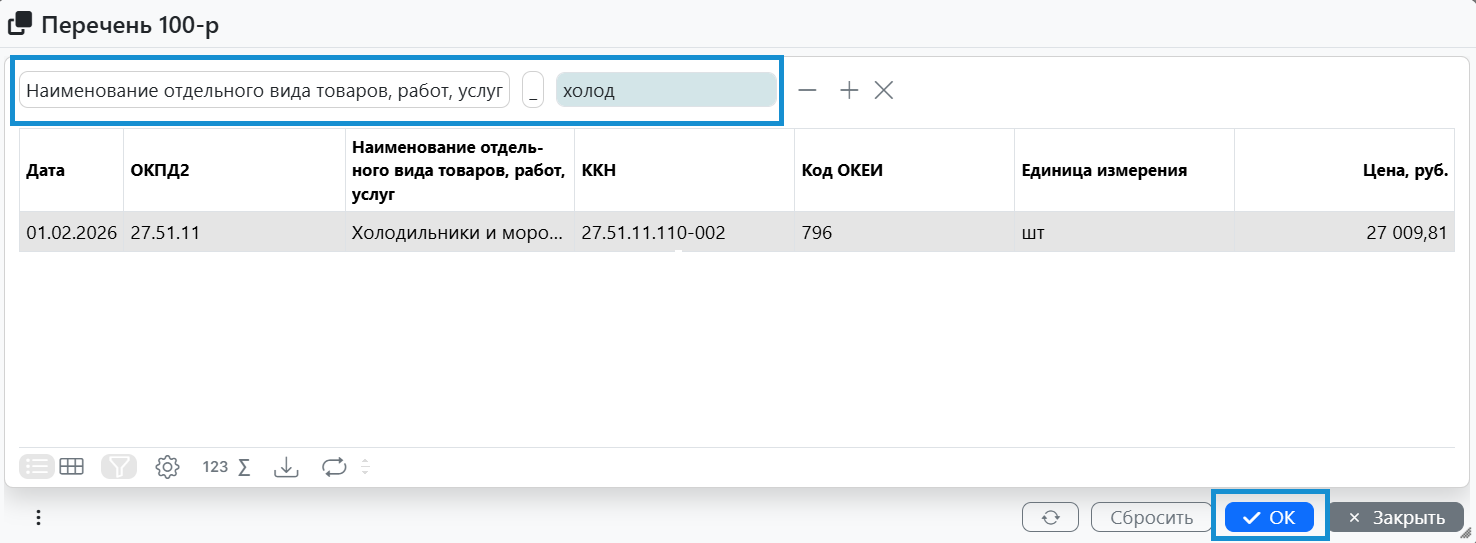Click the circular reload button near Сбросить
1476x543 pixels.
tap(1050, 517)
